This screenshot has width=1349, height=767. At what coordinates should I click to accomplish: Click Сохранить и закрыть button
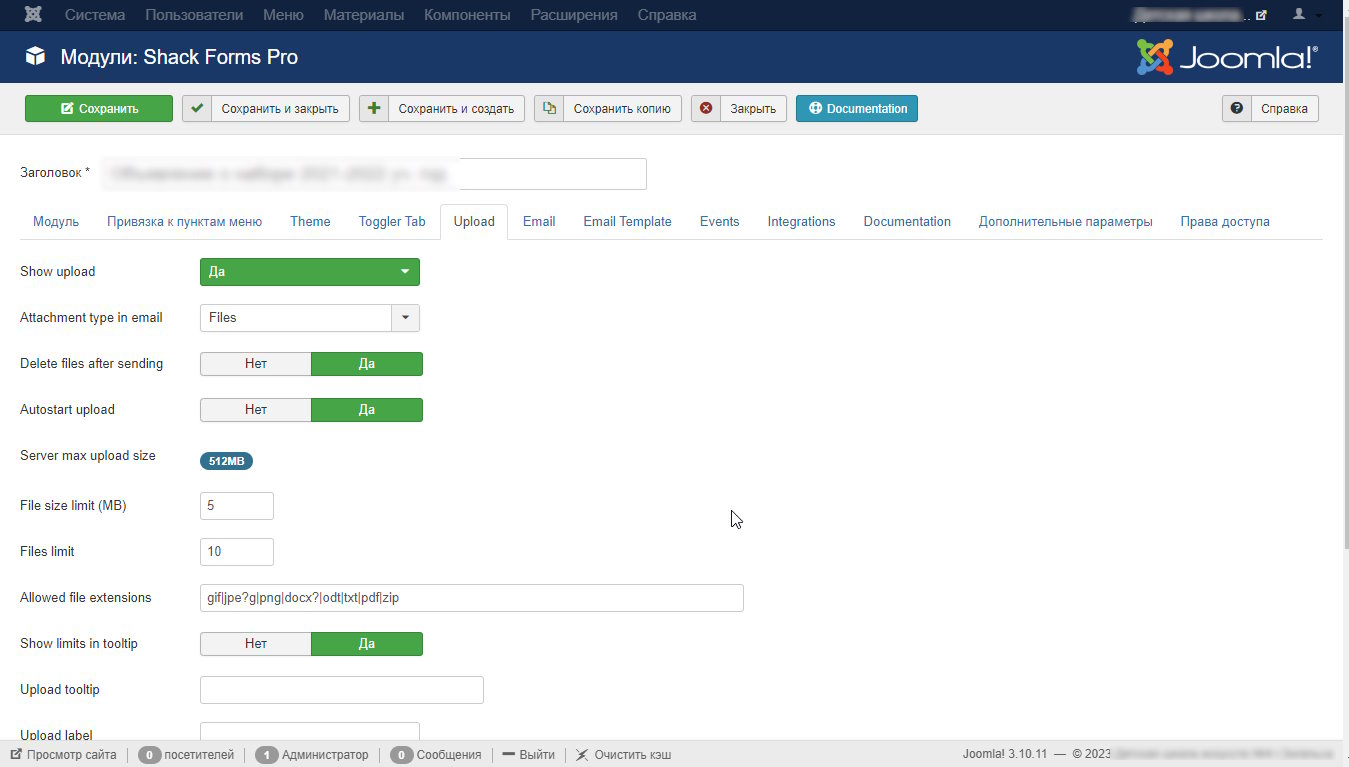click(266, 109)
